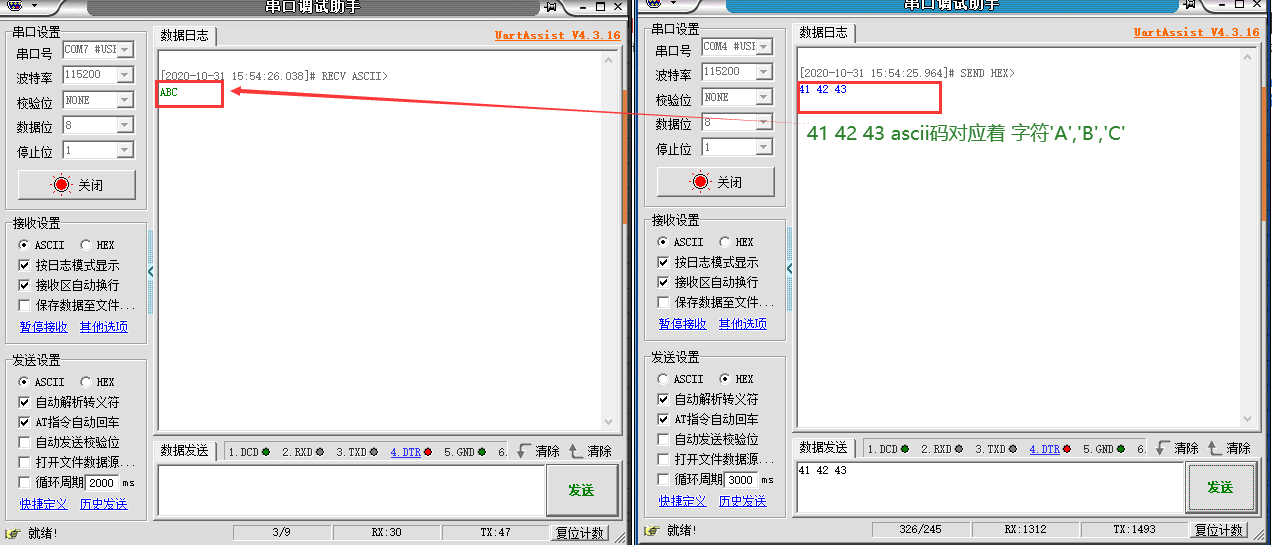
Task: Click 发送 button in right window
Action: tap(1219, 488)
